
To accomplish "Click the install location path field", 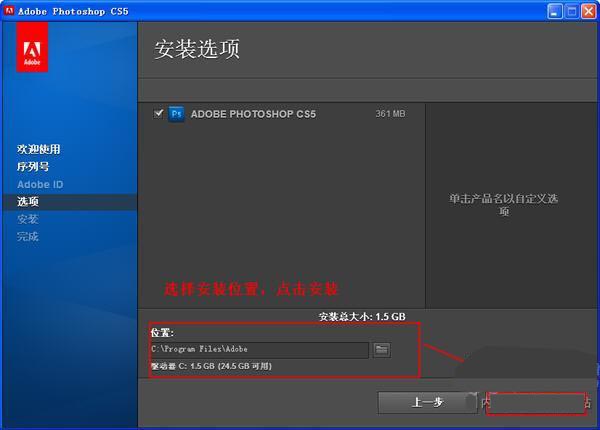I will pos(259,349).
